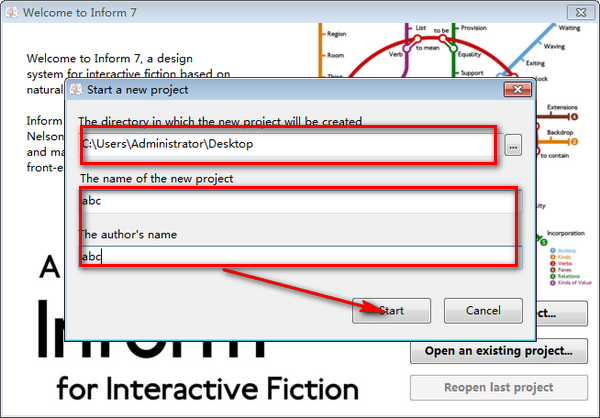Image resolution: width=600 pixels, height=418 pixels.
Task: Click the 'to contain' label on the map
Action: click(555, 155)
